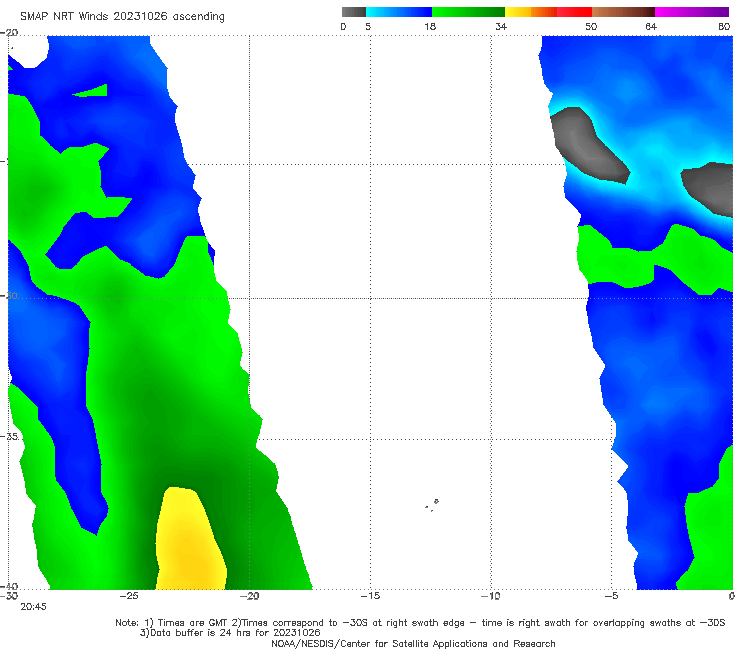740x650 pixels.
Task: Click the yellow-orange segment of the color bar
Action: point(531,12)
